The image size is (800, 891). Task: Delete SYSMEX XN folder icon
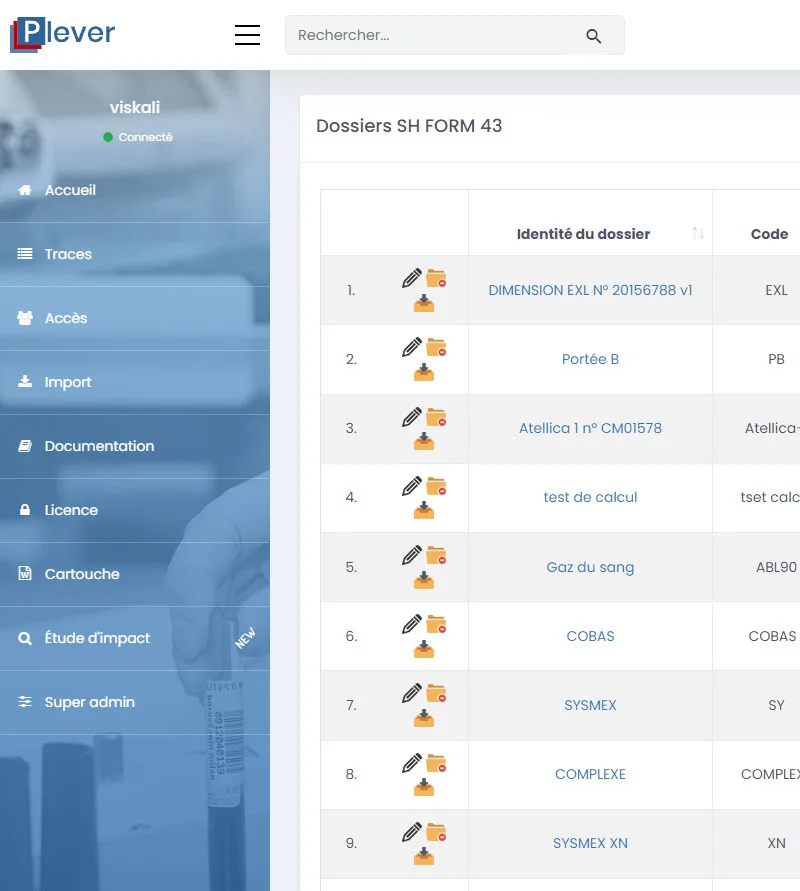(436, 831)
